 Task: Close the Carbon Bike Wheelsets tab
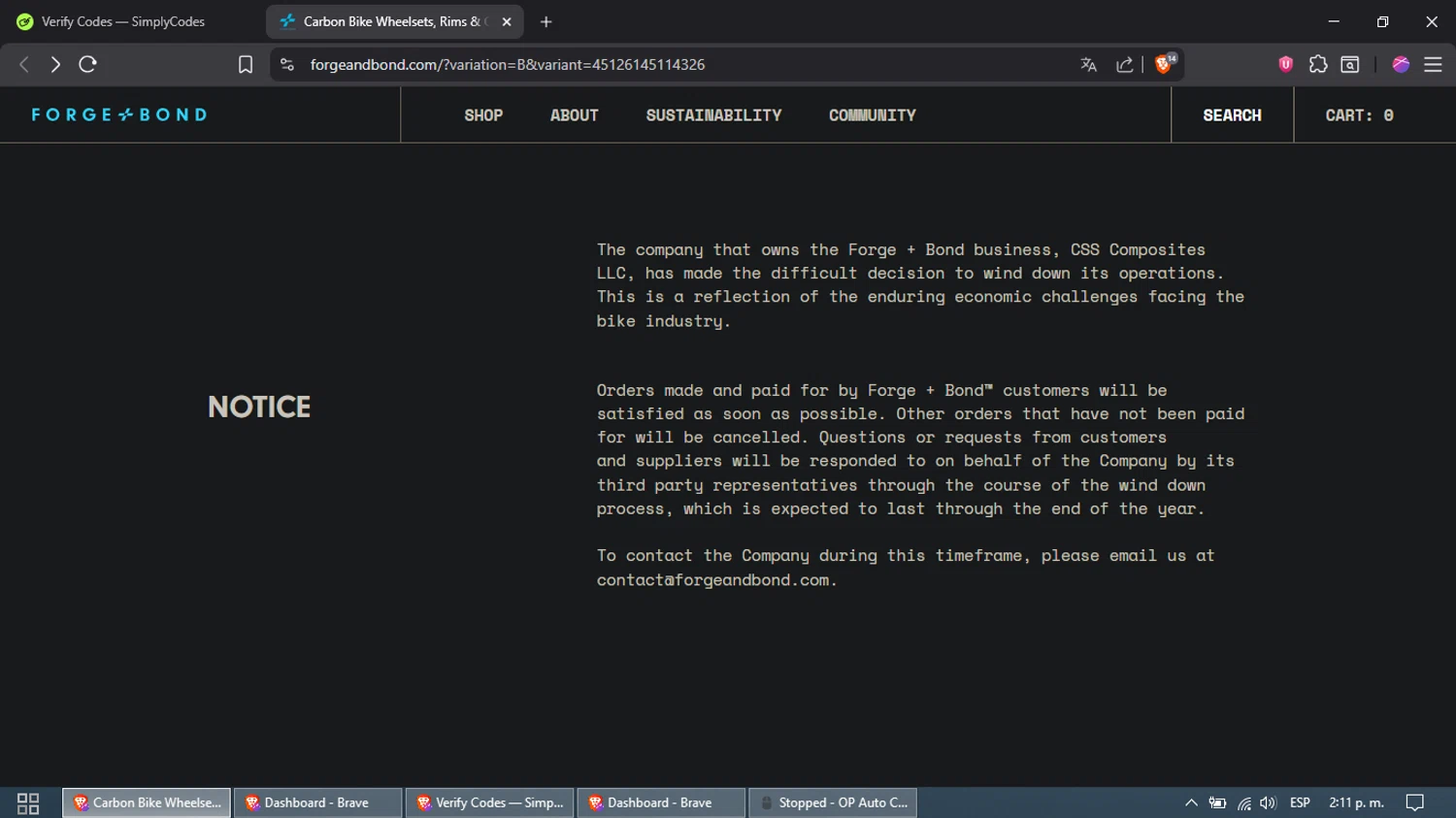pyautogui.click(x=507, y=21)
